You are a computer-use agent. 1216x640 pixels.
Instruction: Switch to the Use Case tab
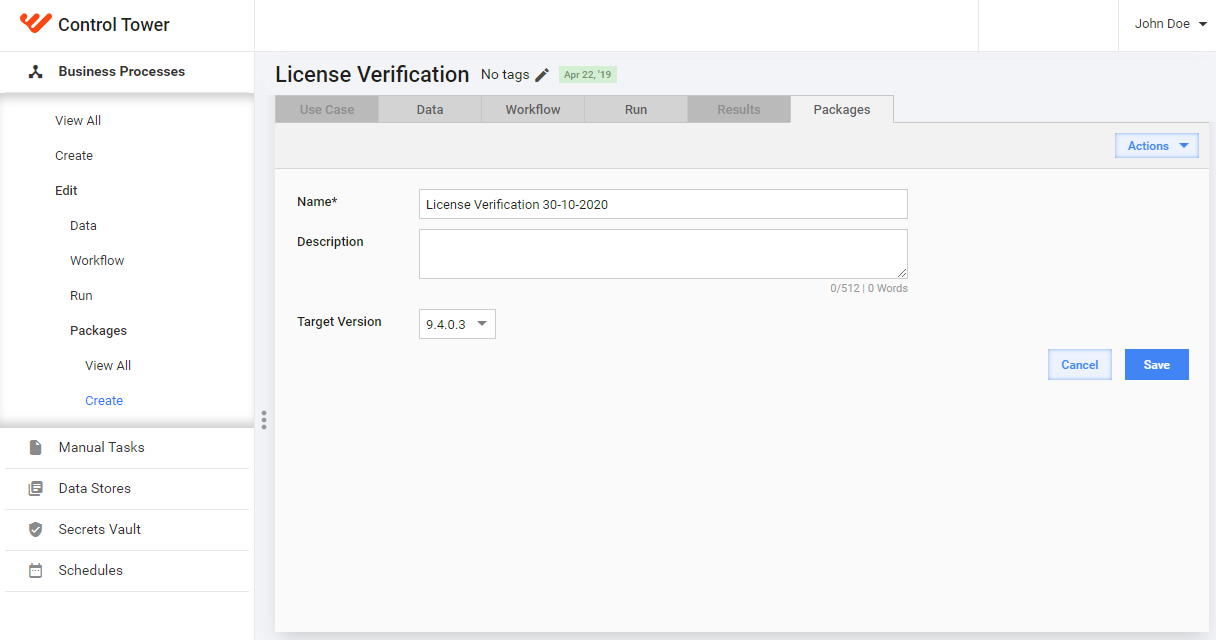tap(327, 110)
